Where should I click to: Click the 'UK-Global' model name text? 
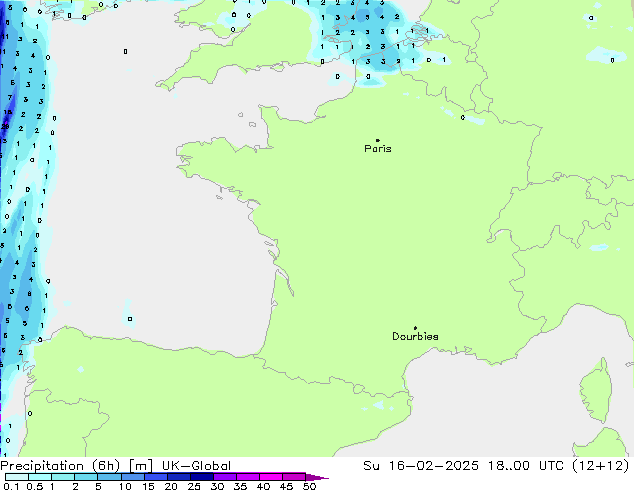pos(196,466)
